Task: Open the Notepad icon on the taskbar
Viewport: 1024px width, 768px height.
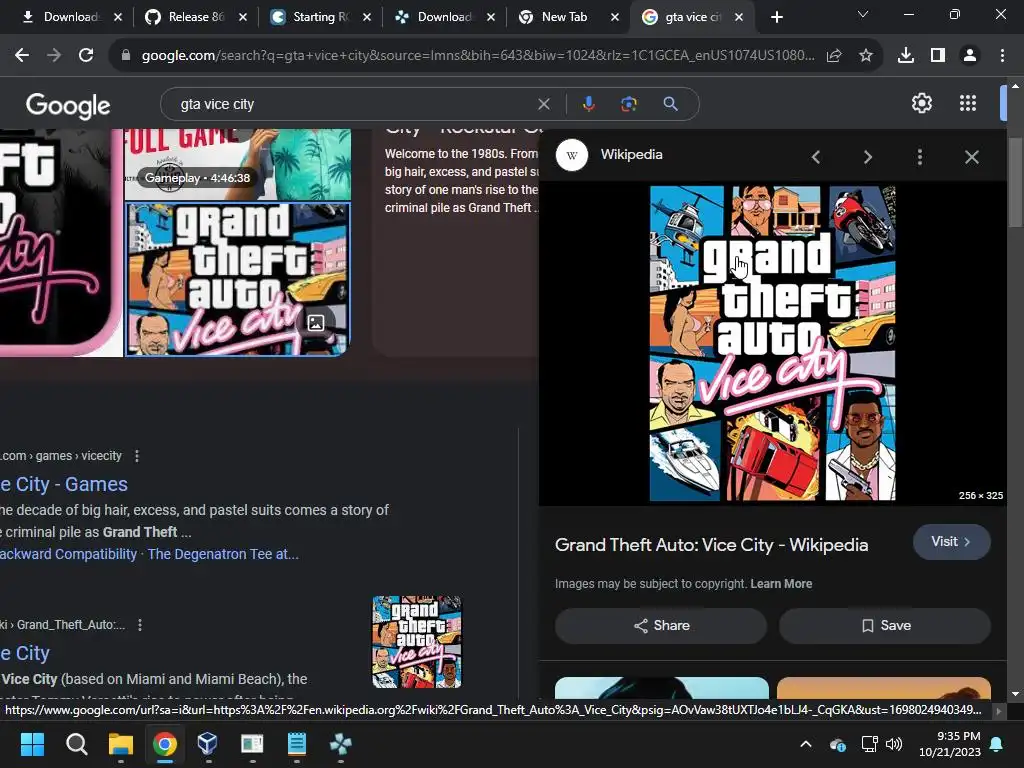Action: coord(296,744)
